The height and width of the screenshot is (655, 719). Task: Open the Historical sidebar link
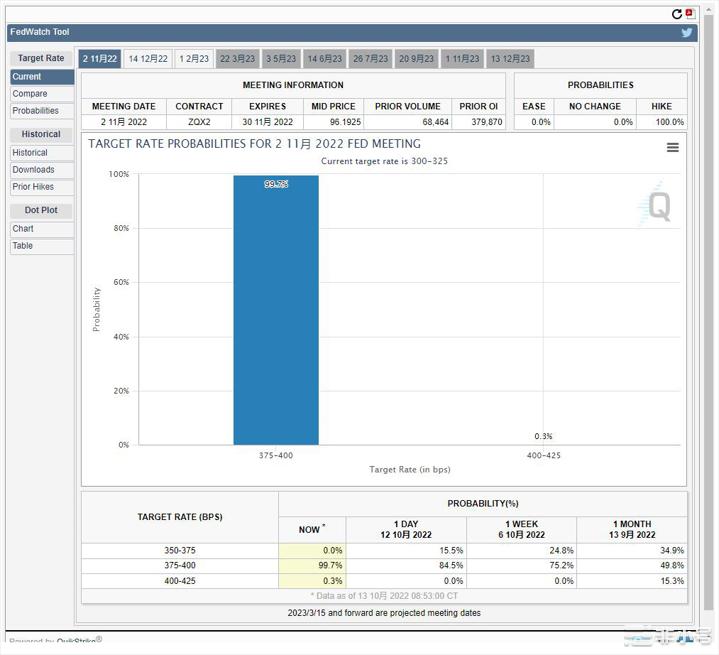pos(30,153)
